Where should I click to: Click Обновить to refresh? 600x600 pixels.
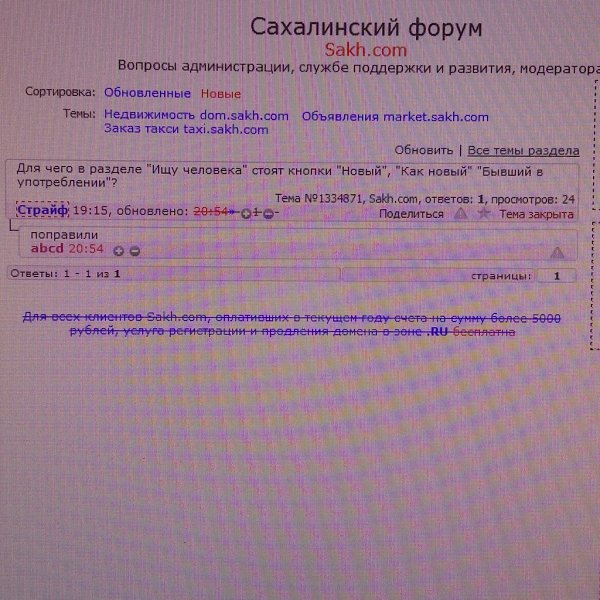pyautogui.click(x=424, y=150)
